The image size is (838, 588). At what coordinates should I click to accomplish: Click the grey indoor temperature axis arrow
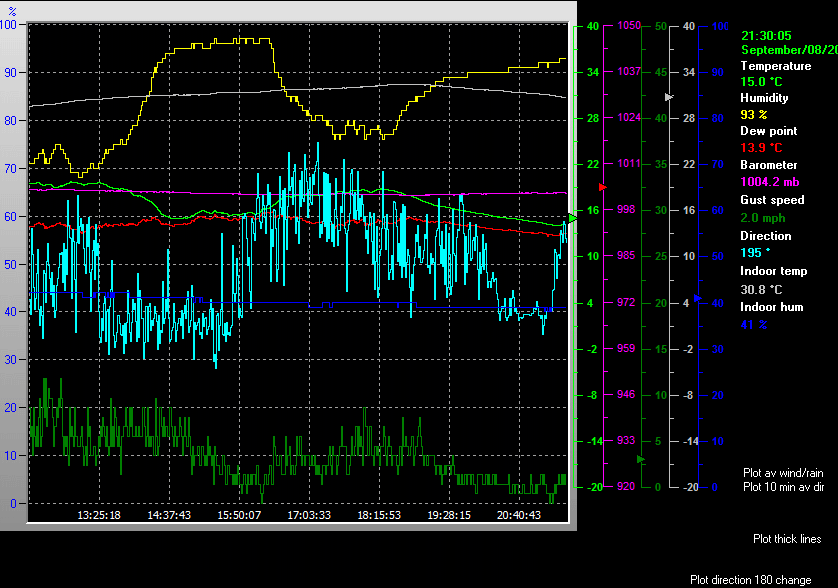coord(670,97)
